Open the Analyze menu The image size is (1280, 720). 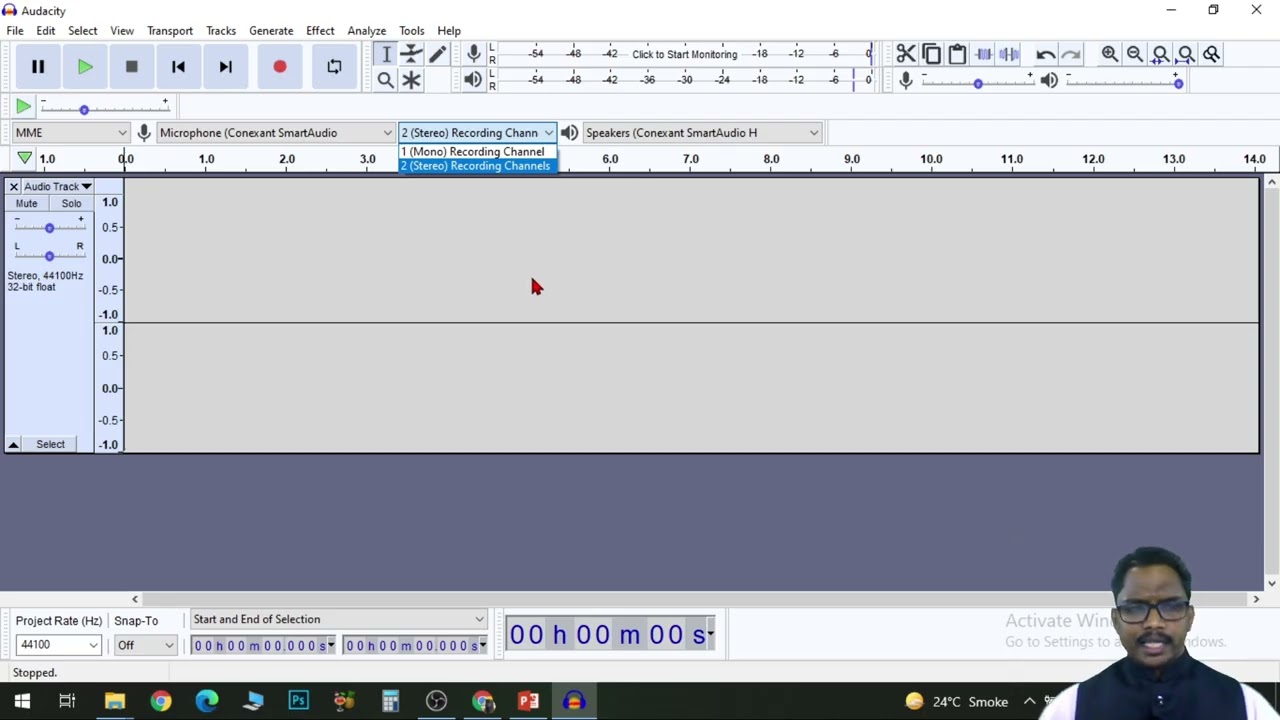click(x=367, y=31)
